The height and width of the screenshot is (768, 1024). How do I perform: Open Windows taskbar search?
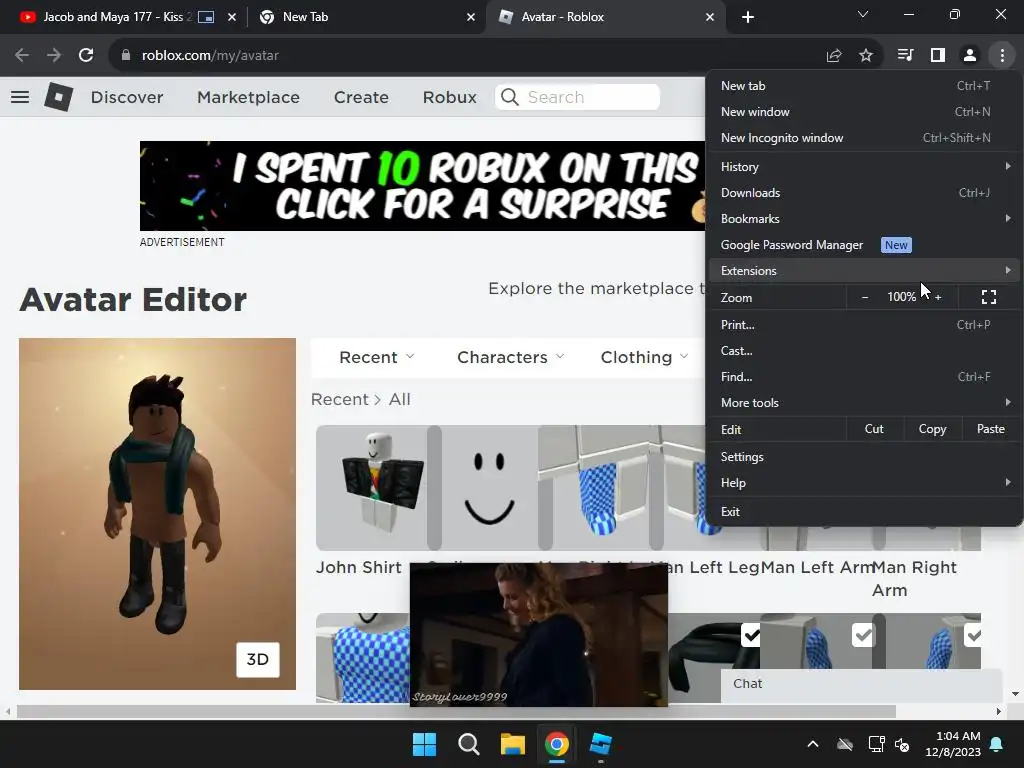click(x=468, y=744)
